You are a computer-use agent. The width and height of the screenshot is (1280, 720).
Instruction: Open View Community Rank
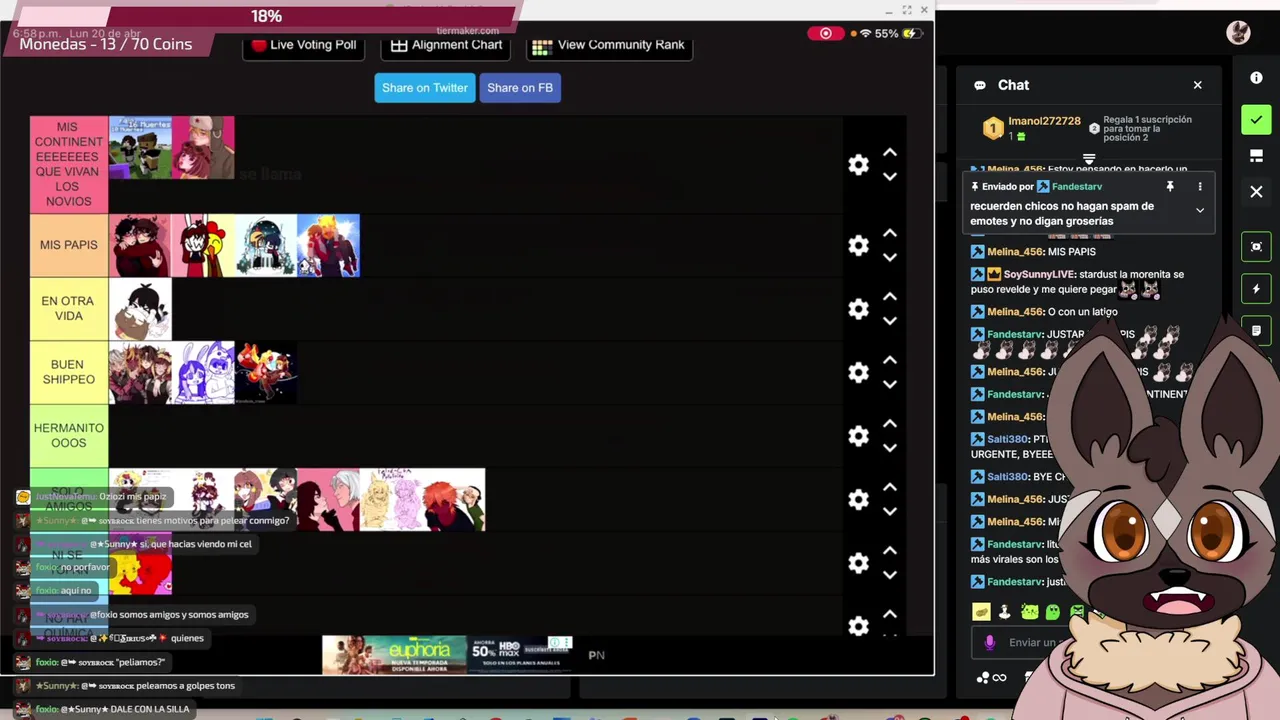click(608, 45)
